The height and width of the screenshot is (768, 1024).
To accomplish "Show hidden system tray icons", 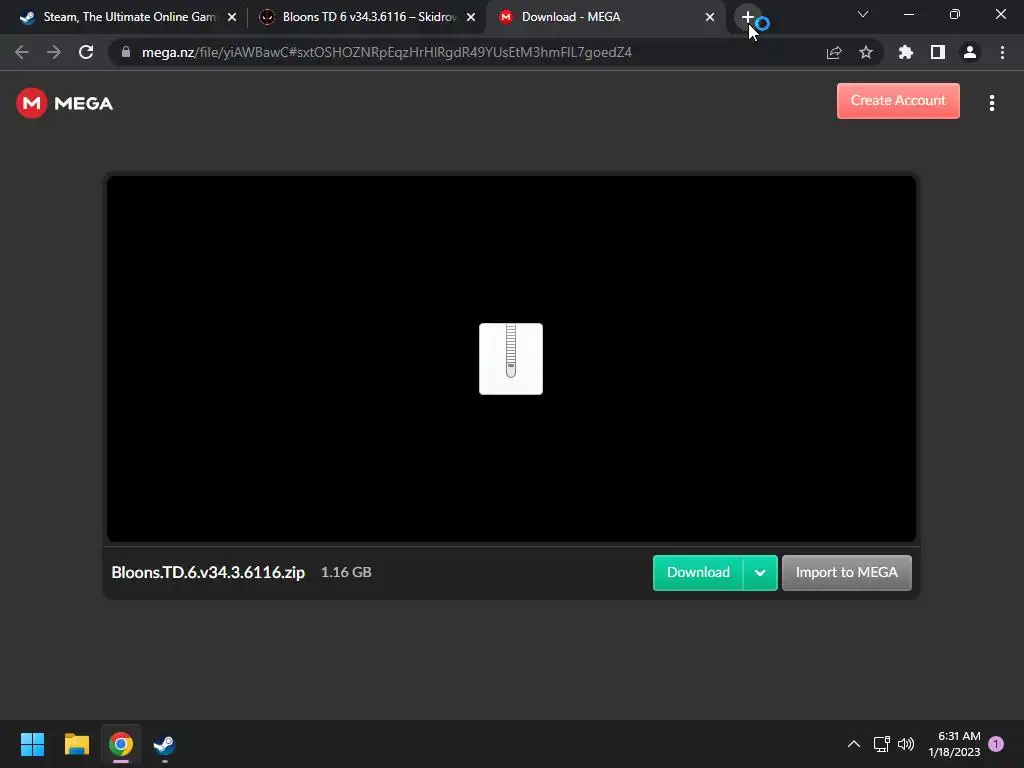I will point(854,744).
